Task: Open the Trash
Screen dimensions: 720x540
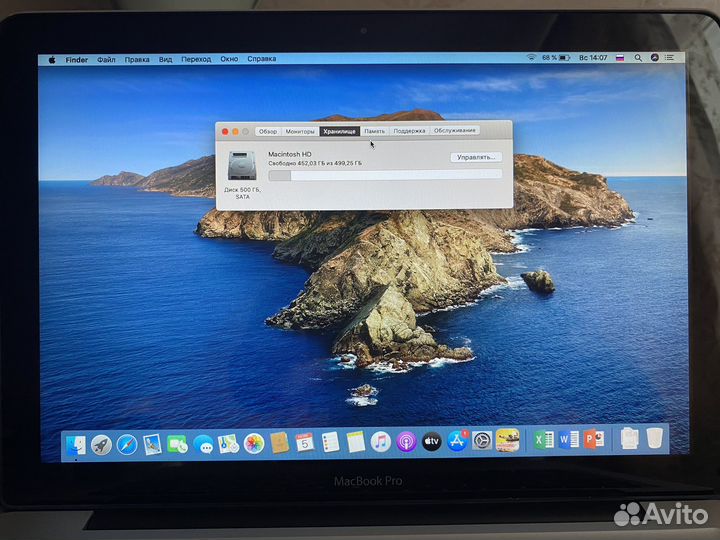Action: coord(655,438)
